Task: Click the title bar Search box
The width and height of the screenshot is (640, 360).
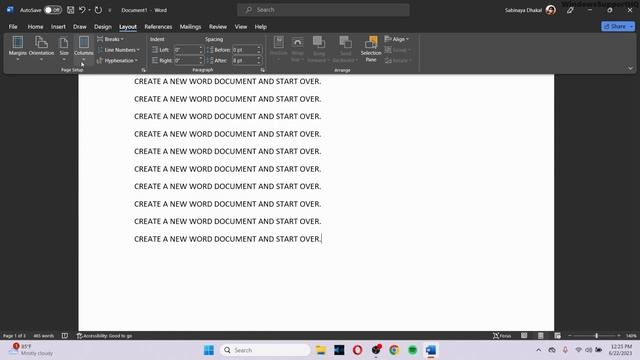Action: pos(323,10)
